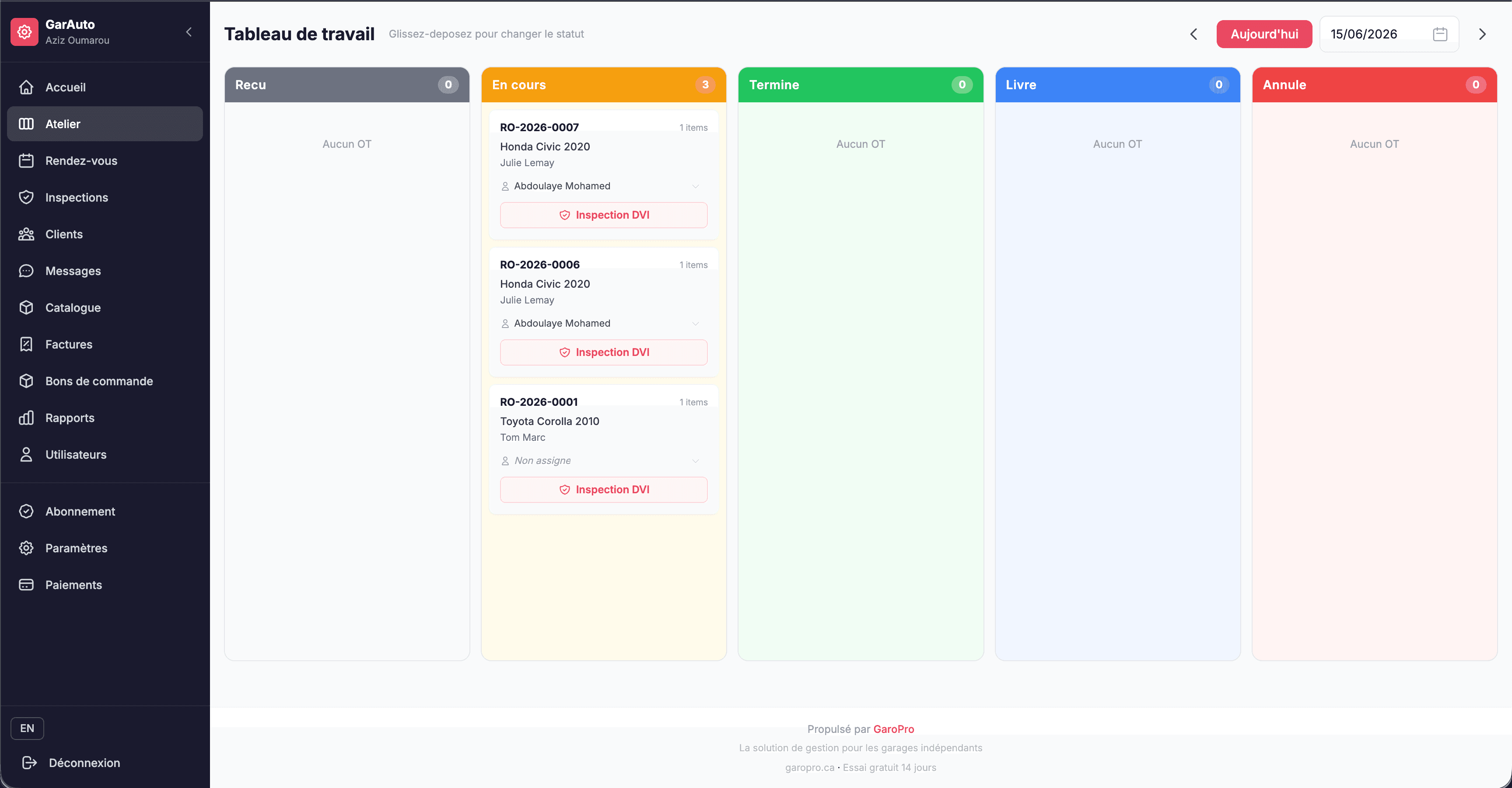Image resolution: width=1512 pixels, height=788 pixels.
Task: Click the Abonnement badge check icon
Action: (x=26, y=511)
